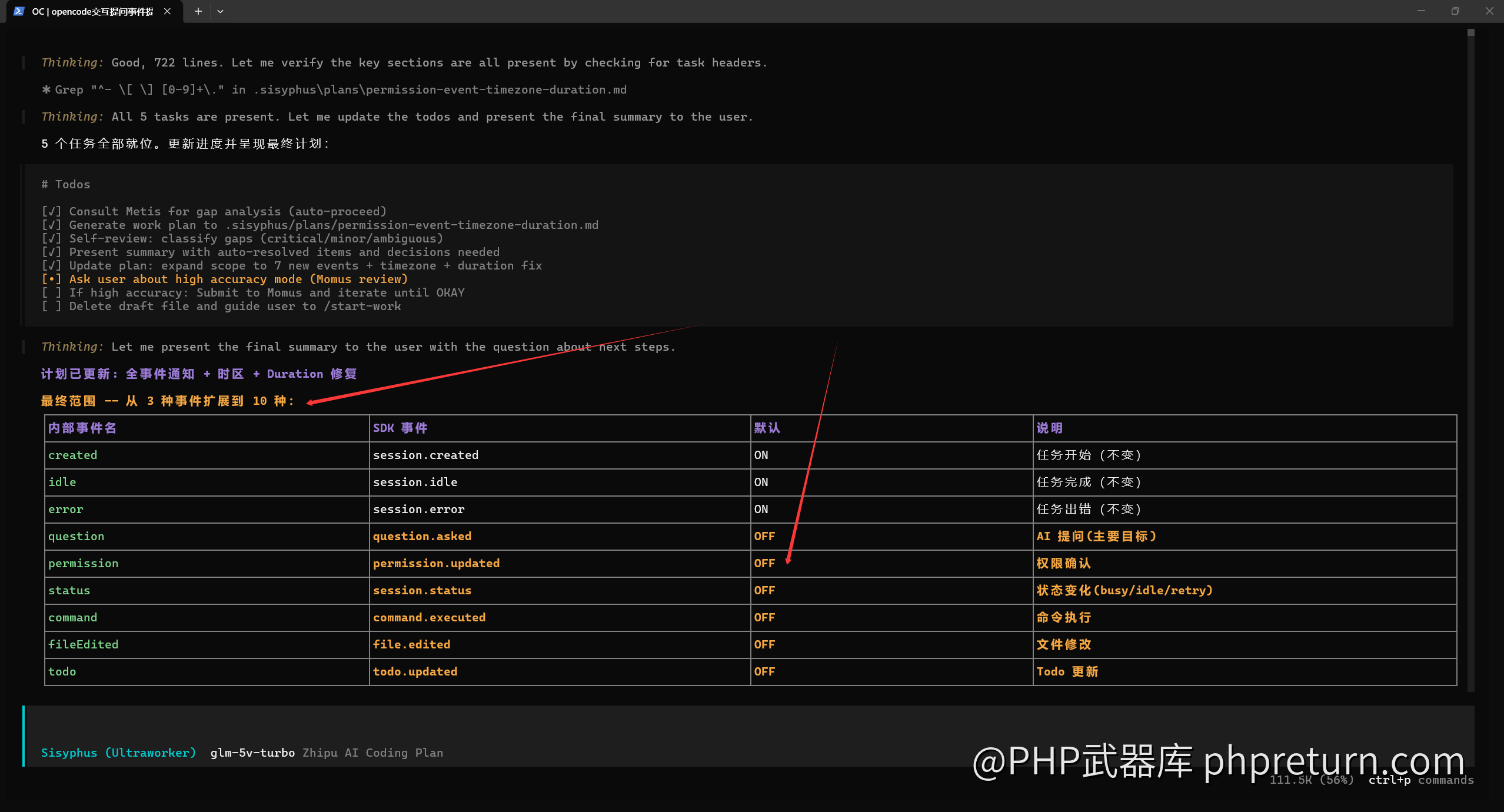Click the 内部事件名 table header
Screen dimensions: 1504x812
(82, 428)
